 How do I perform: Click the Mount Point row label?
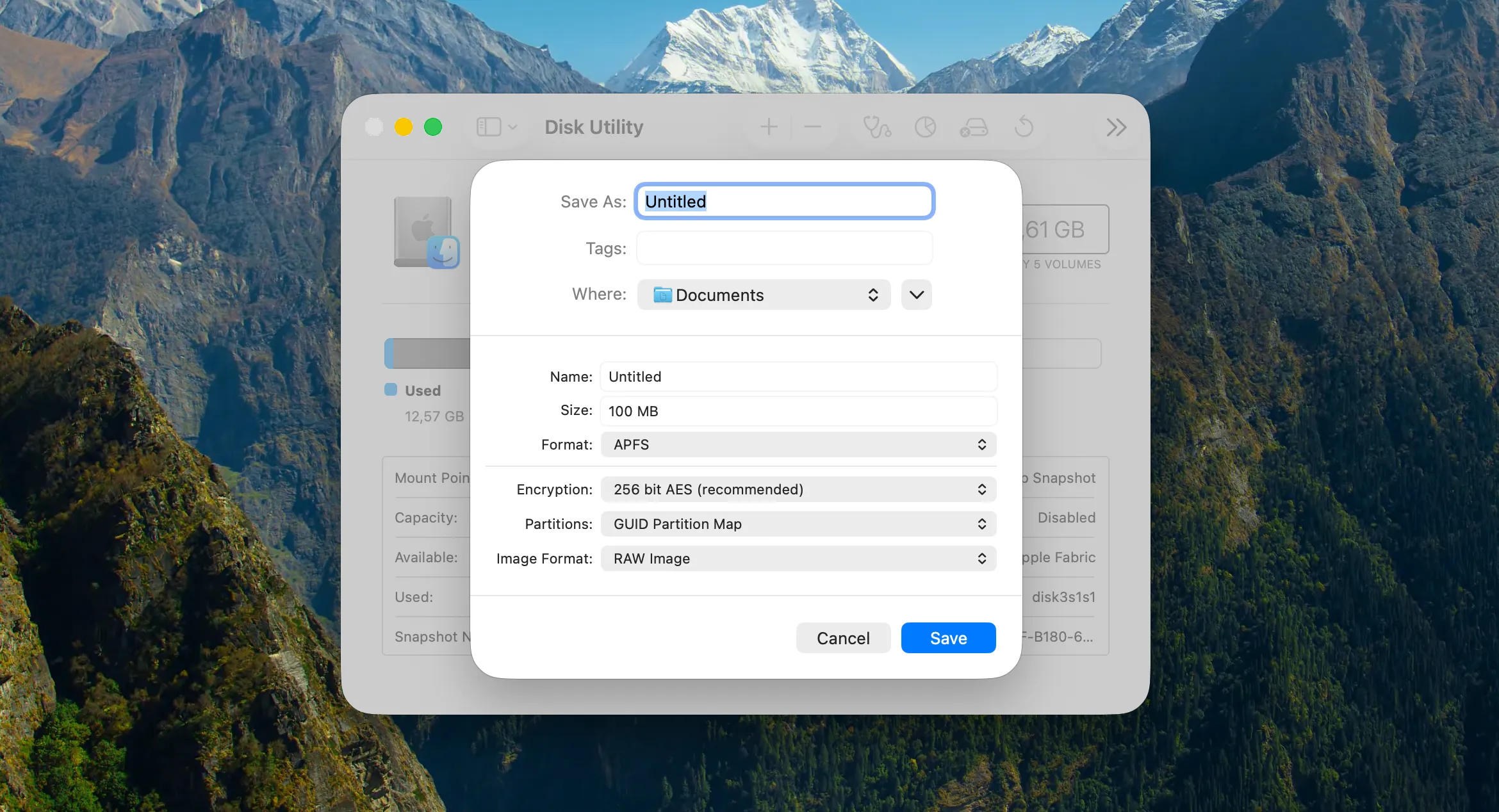[x=432, y=478]
